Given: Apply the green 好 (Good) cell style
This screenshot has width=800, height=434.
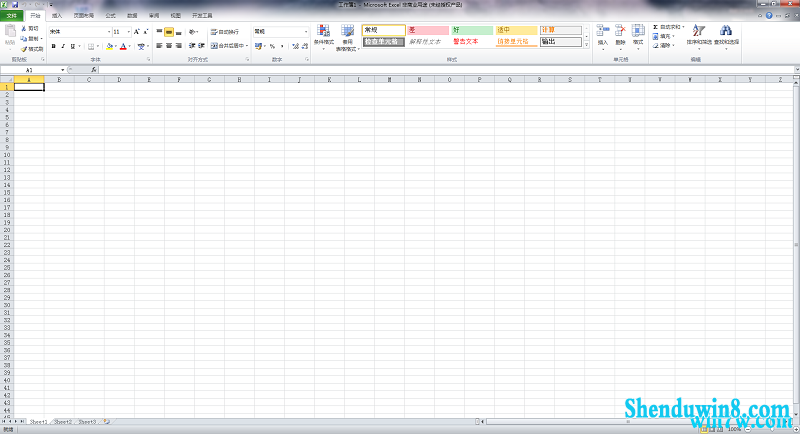Looking at the screenshot, I should pos(472,30).
